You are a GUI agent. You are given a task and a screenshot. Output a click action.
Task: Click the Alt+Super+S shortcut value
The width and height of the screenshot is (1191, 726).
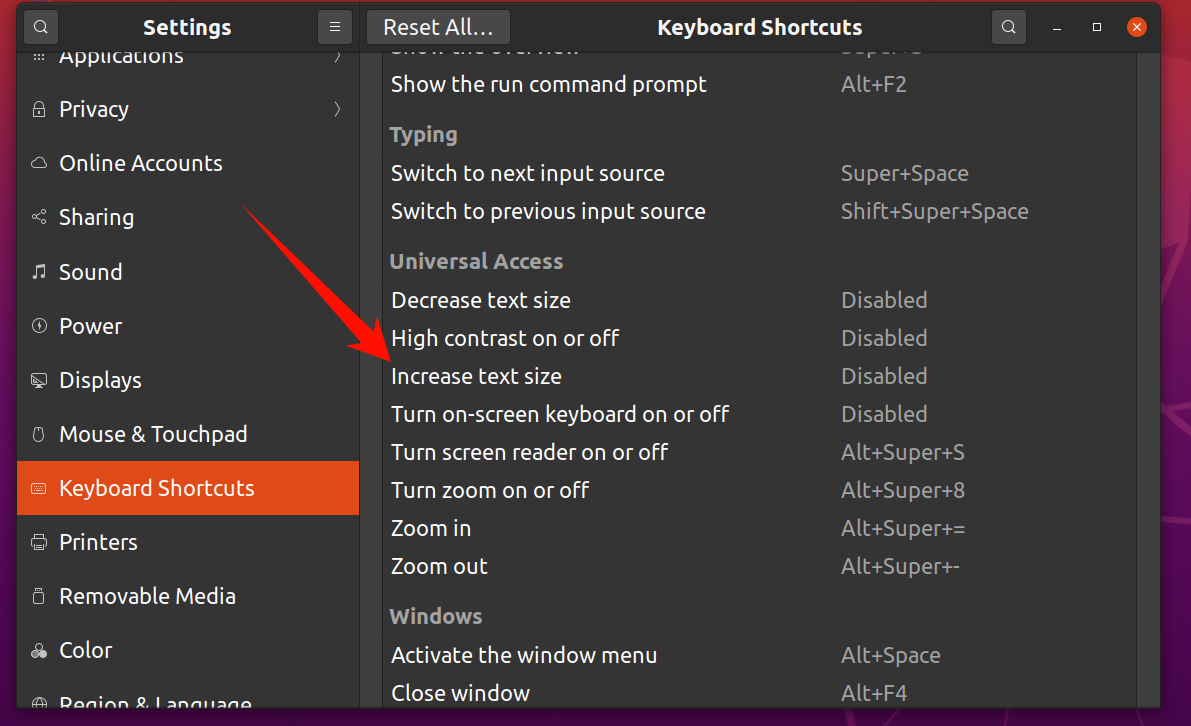click(x=902, y=453)
